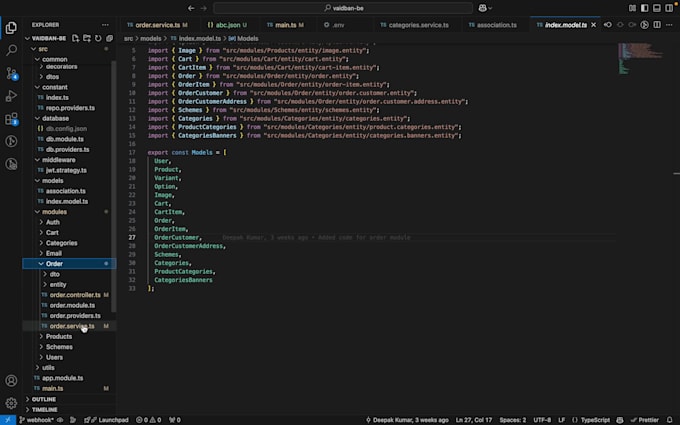Expand the dtos folder
The width and height of the screenshot is (680, 425).
(52, 77)
